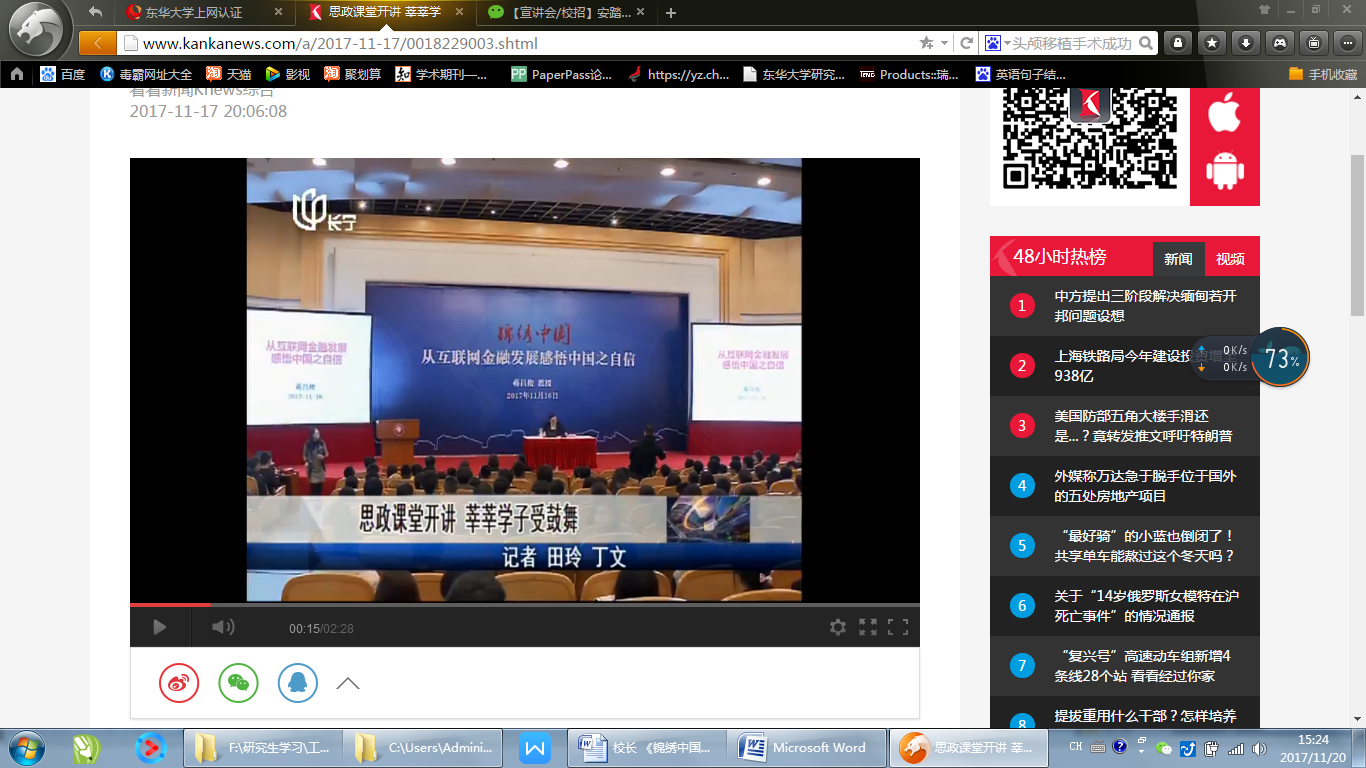Collapse the share icons with the up chevron

pyautogui.click(x=348, y=684)
